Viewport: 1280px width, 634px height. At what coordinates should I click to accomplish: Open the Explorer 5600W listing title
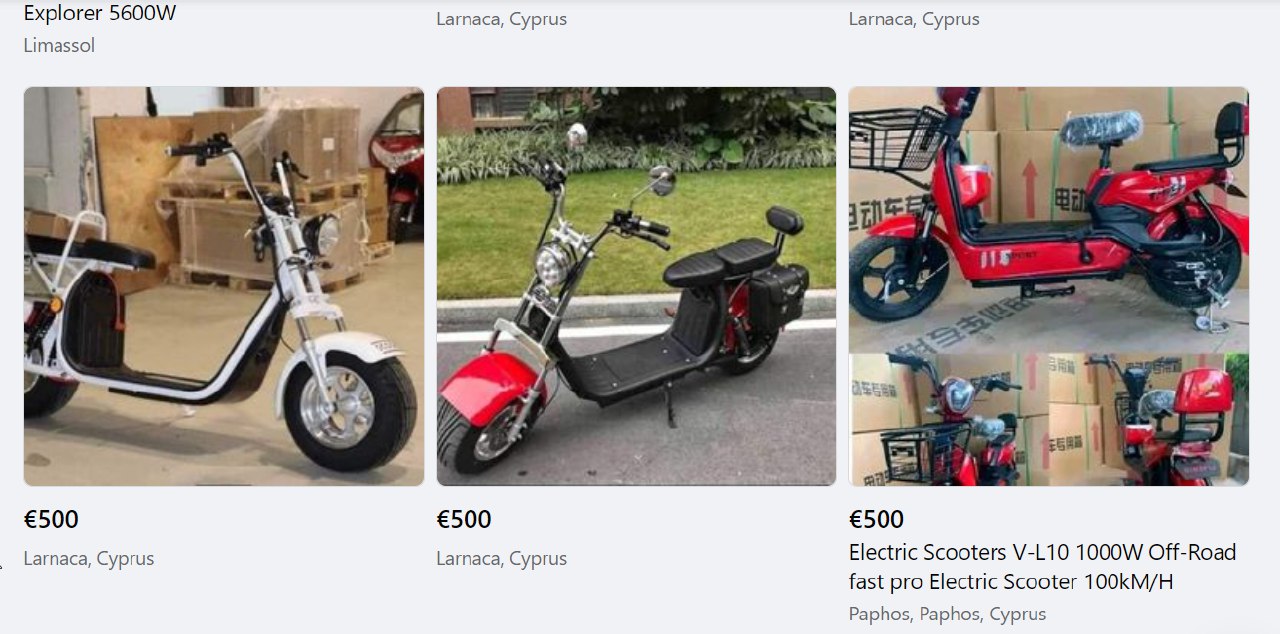click(x=100, y=13)
